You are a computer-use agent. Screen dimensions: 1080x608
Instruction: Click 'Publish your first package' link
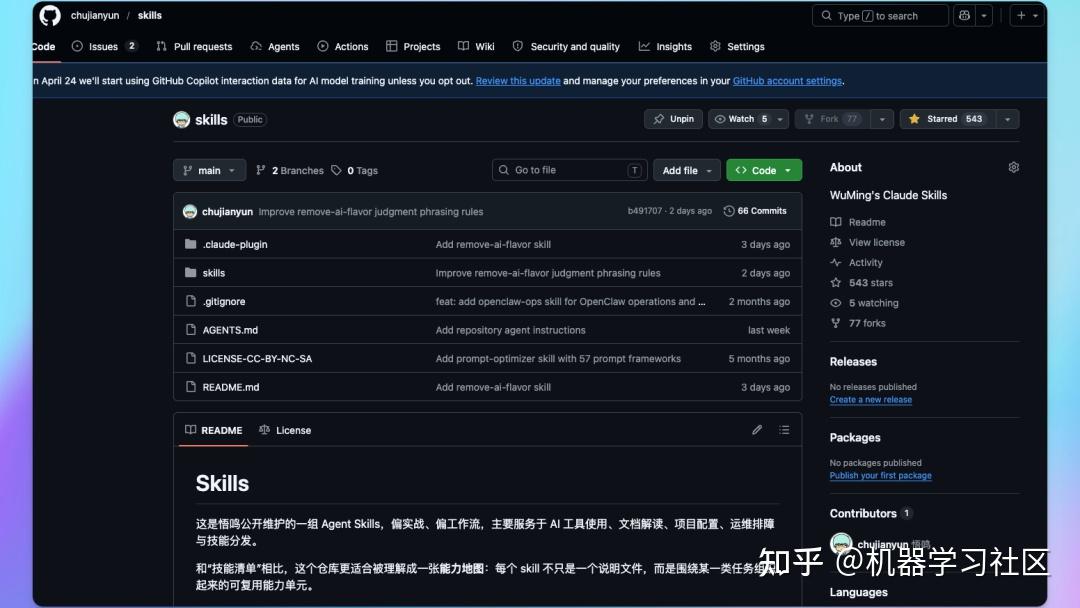coord(880,475)
